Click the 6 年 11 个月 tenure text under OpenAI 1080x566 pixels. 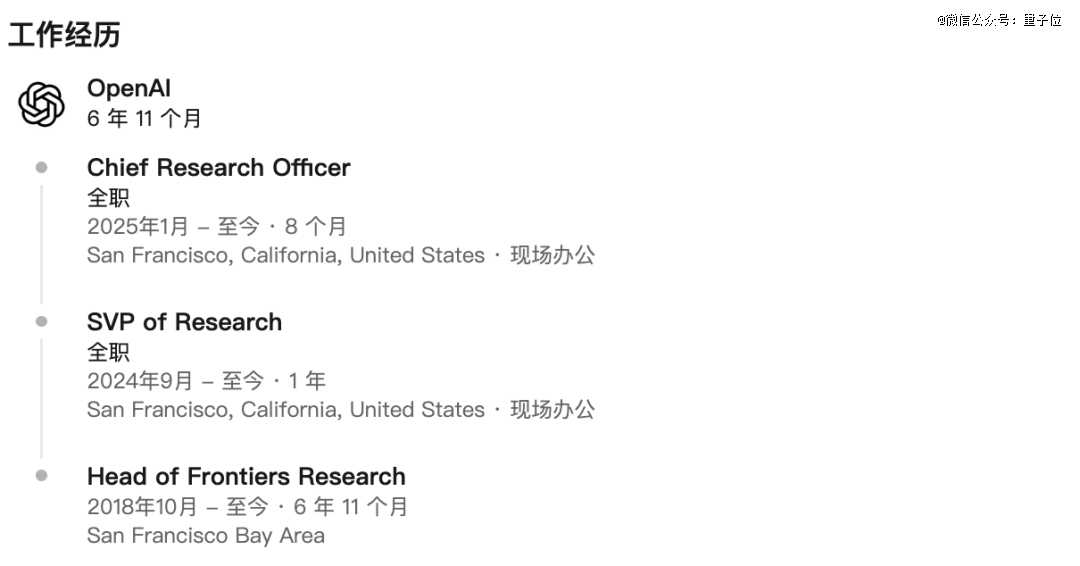click(x=144, y=118)
